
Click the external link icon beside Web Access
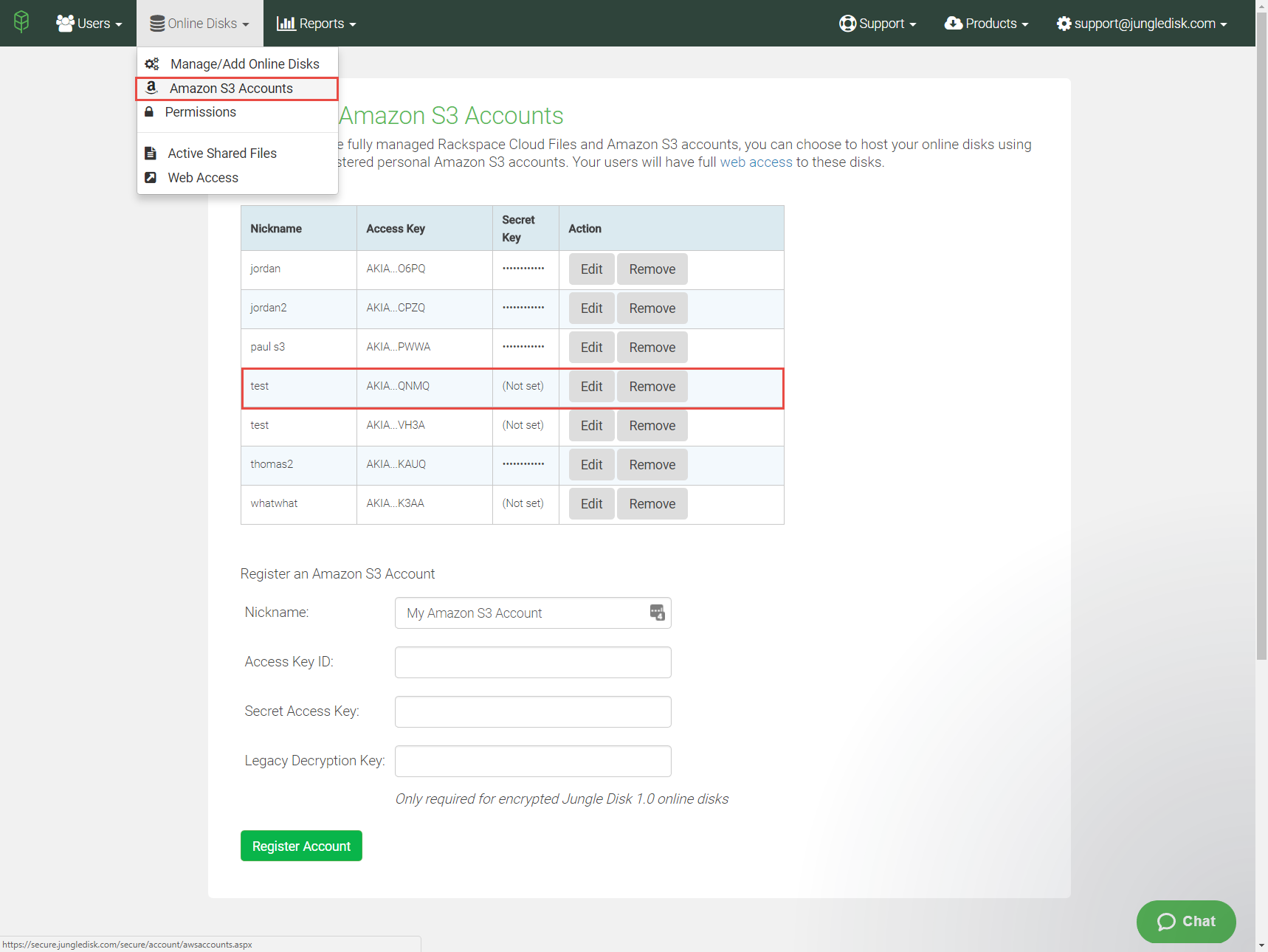point(151,178)
